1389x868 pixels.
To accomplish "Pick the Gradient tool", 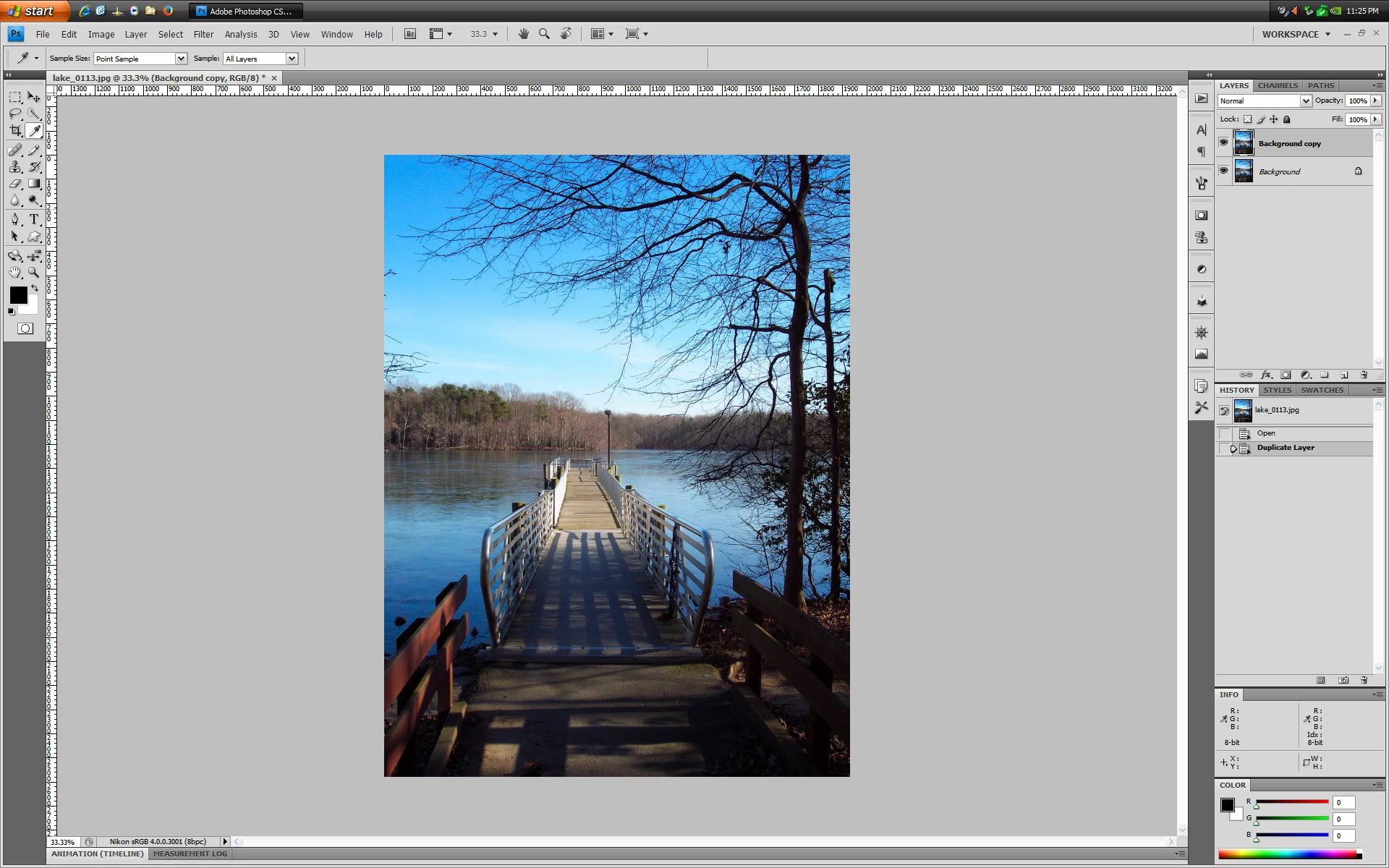I will click(34, 184).
